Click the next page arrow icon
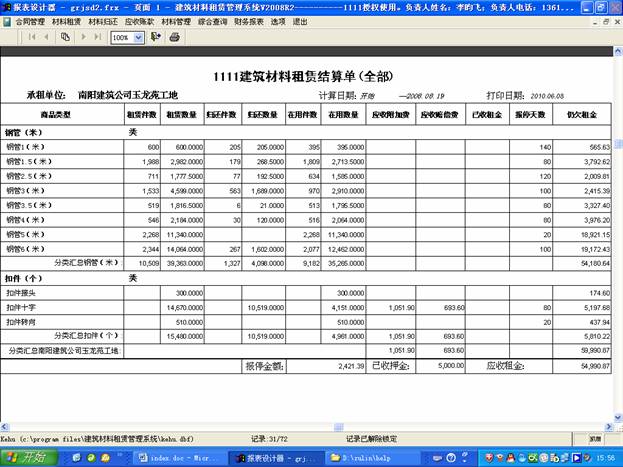The height and width of the screenshot is (467, 623). click(83, 37)
